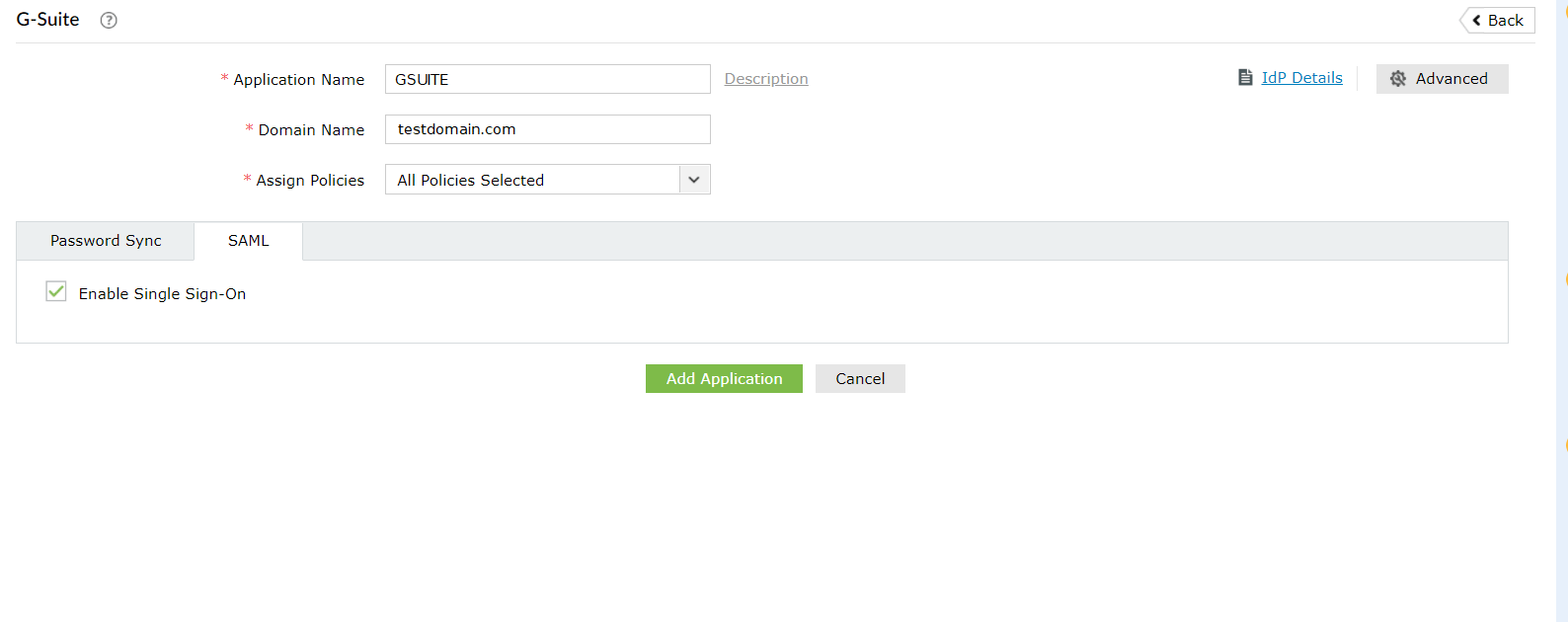Image resolution: width=1568 pixels, height=622 pixels.
Task: Click the document icon next to IdP Details
Action: [1245, 78]
